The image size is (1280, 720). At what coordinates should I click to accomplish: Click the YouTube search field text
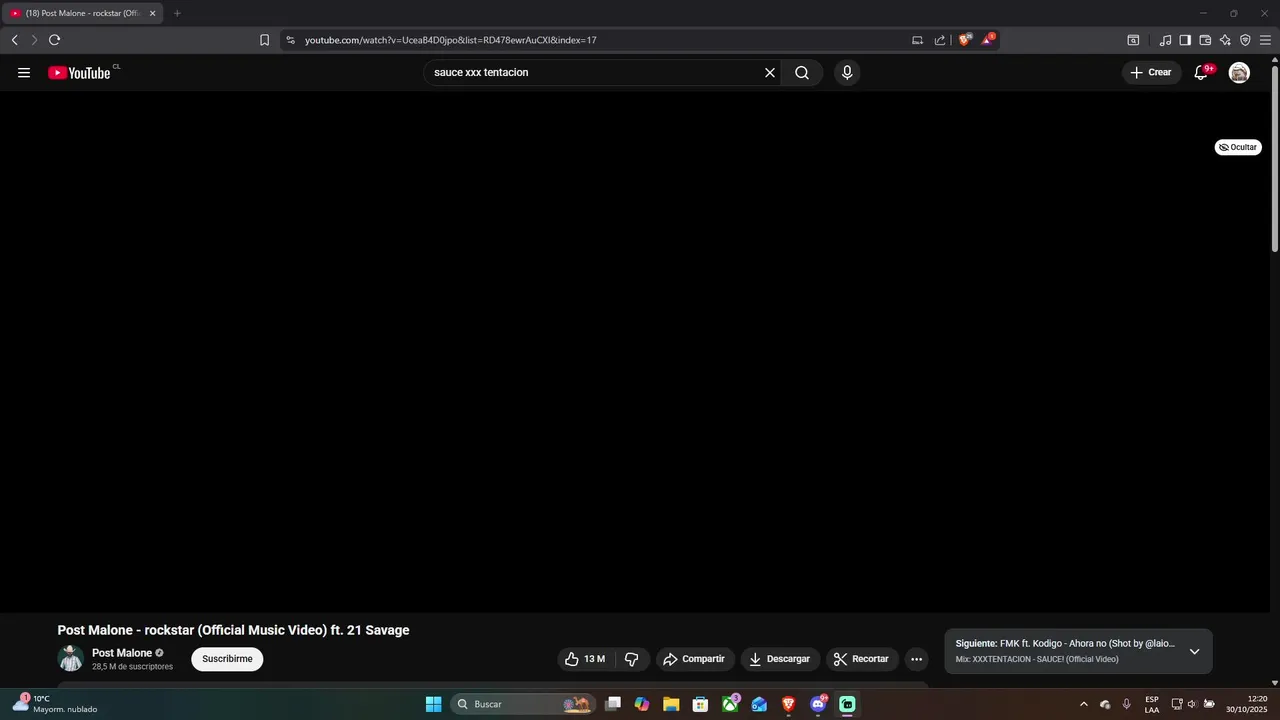481,73
